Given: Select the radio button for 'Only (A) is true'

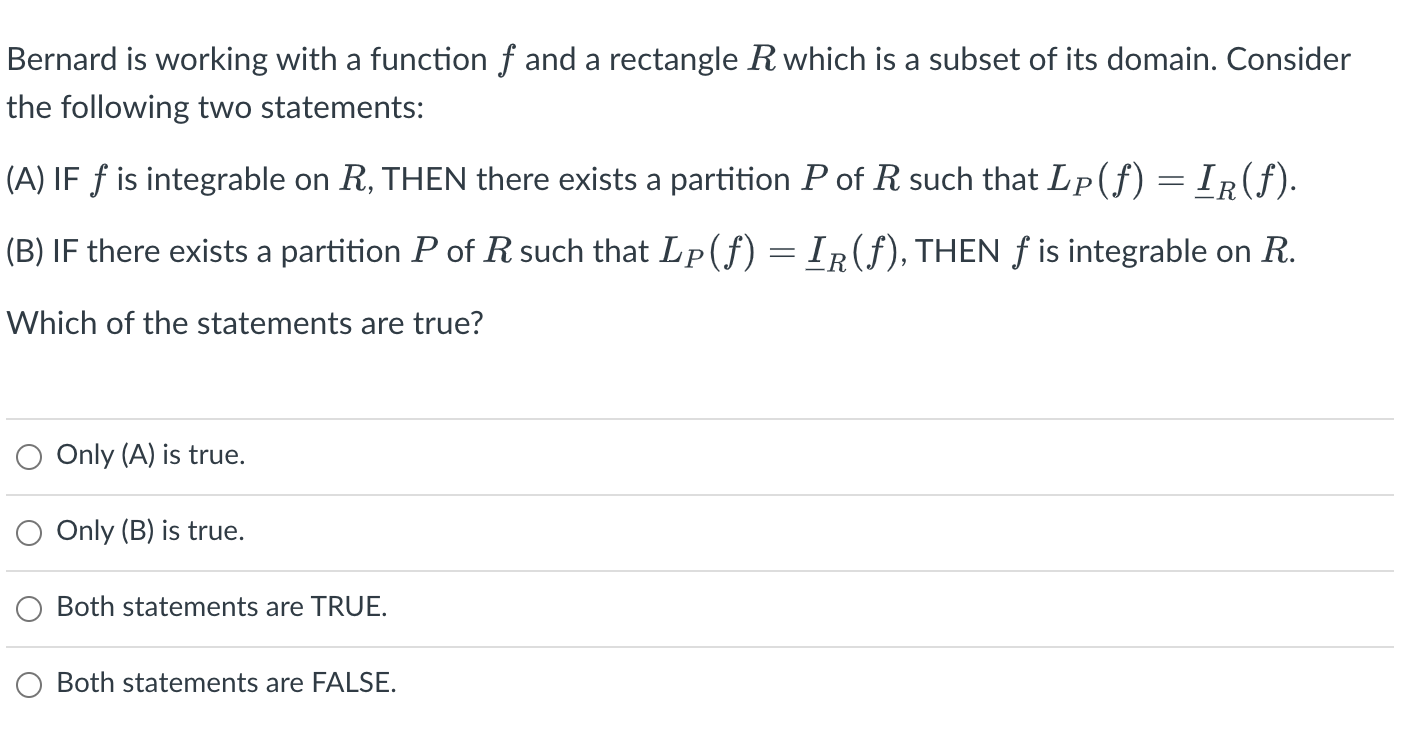Looking at the screenshot, I should click(x=29, y=457).
